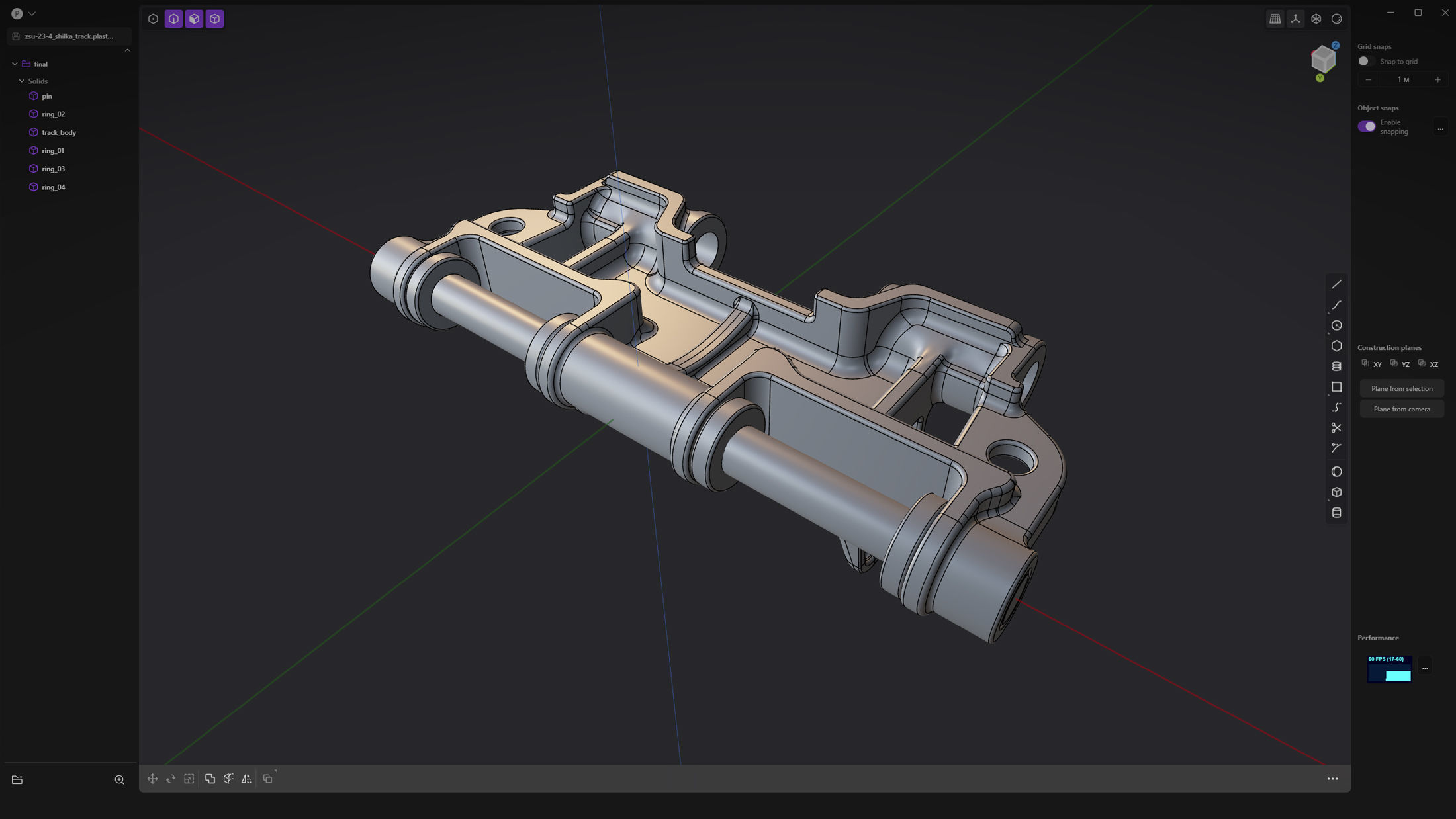Click the FPS performance graph
This screenshot has width=1456, height=819.
pos(1389,668)
